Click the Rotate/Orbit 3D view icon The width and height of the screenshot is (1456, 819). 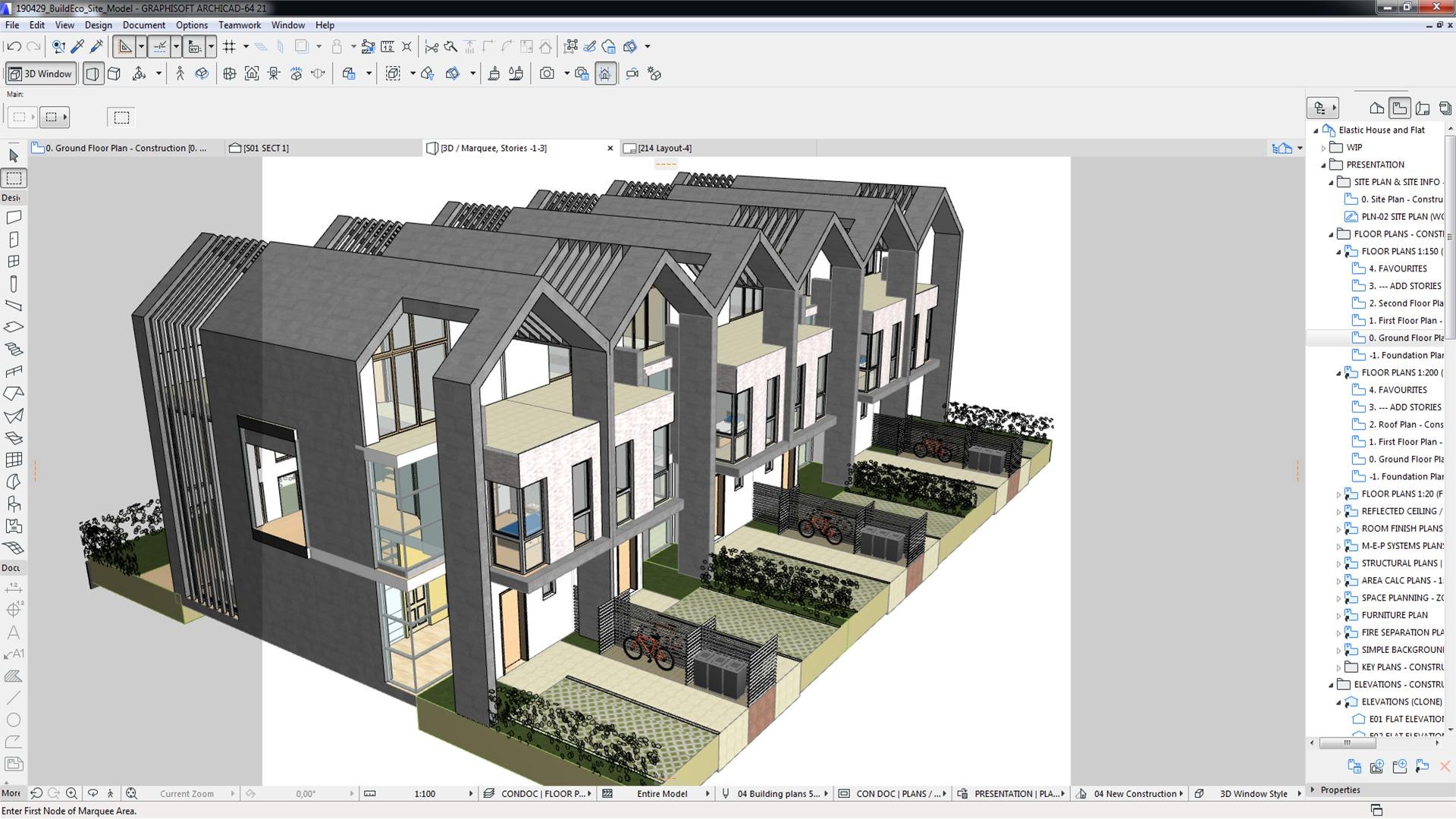[201, 73]
